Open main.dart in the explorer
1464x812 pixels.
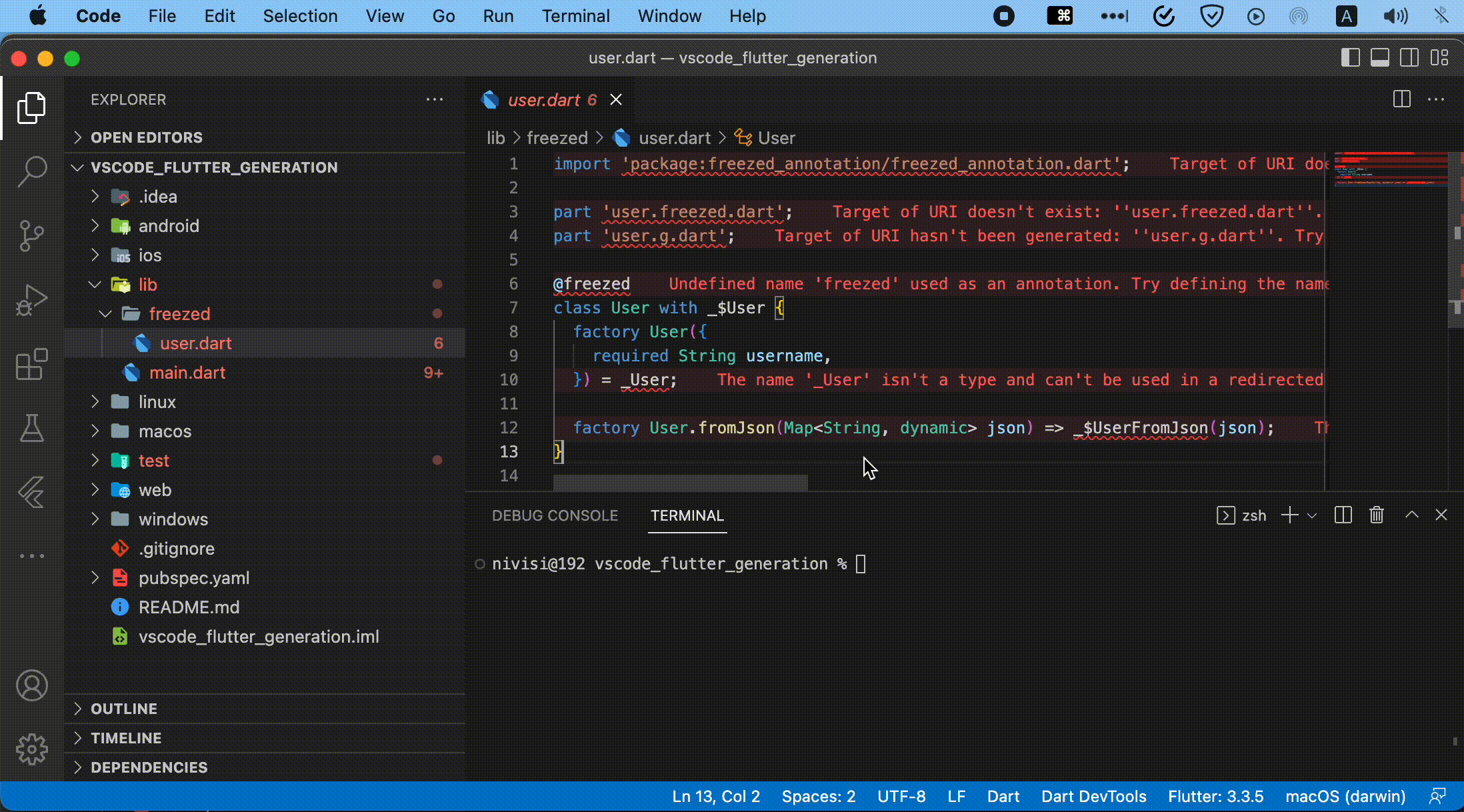[x=187, y=373]
